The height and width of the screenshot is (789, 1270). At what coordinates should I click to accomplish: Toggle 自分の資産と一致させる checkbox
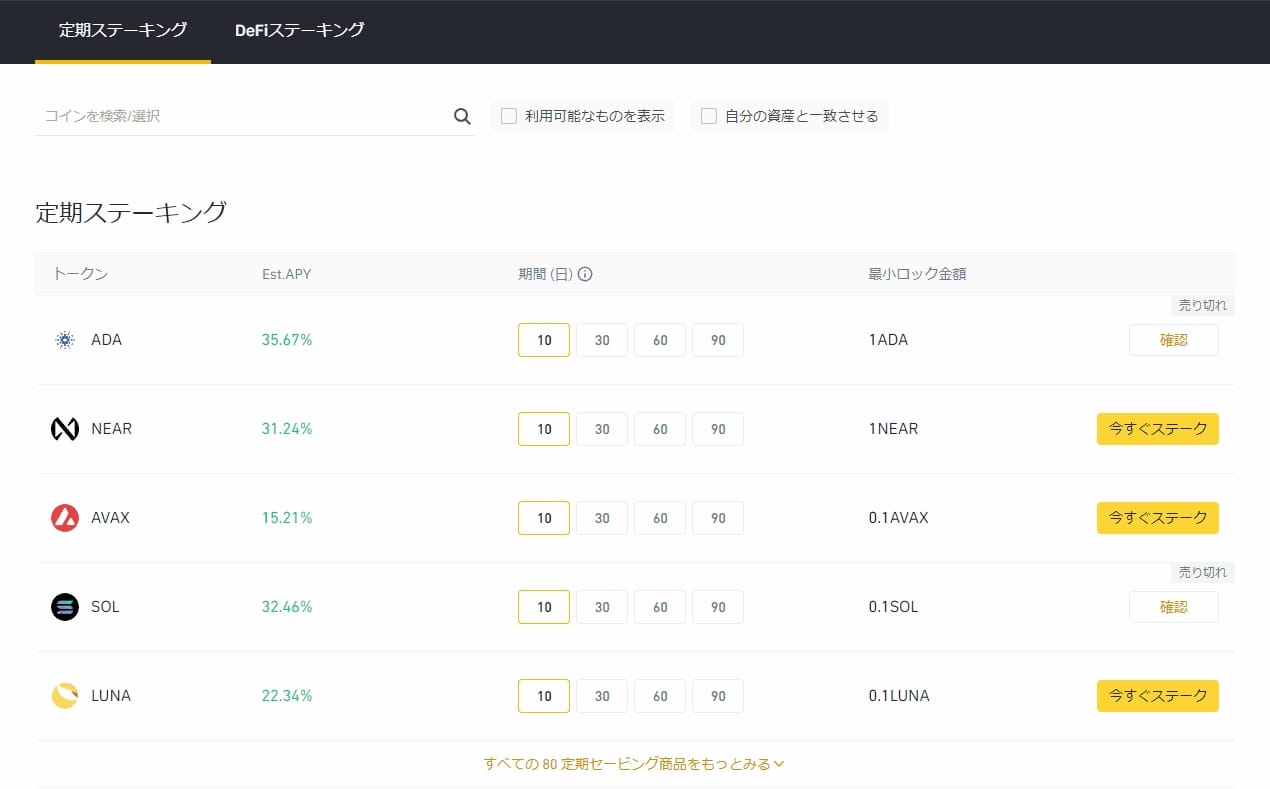[709, 116]
